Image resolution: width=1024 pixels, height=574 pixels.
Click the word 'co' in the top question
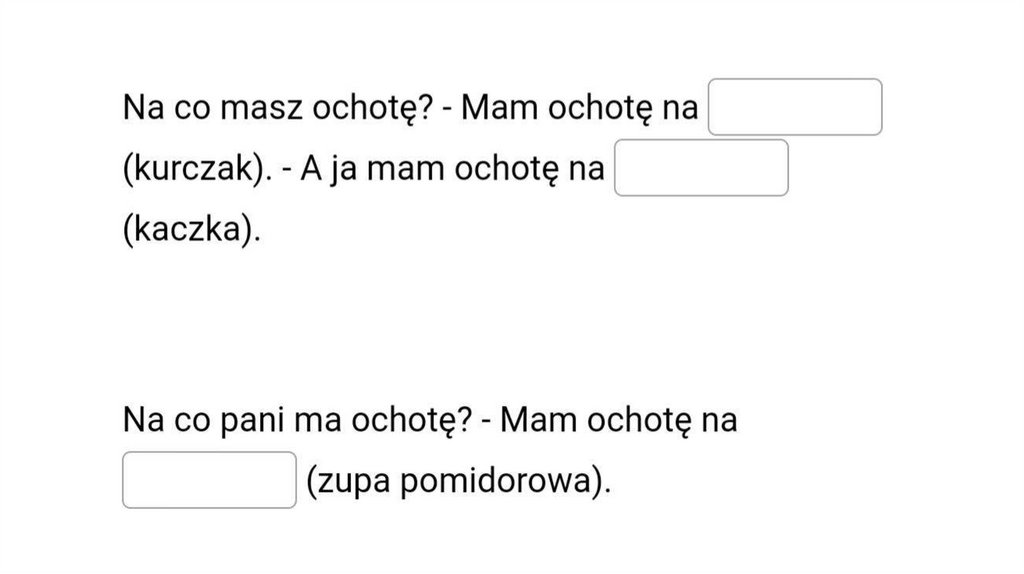pos(181,108)
